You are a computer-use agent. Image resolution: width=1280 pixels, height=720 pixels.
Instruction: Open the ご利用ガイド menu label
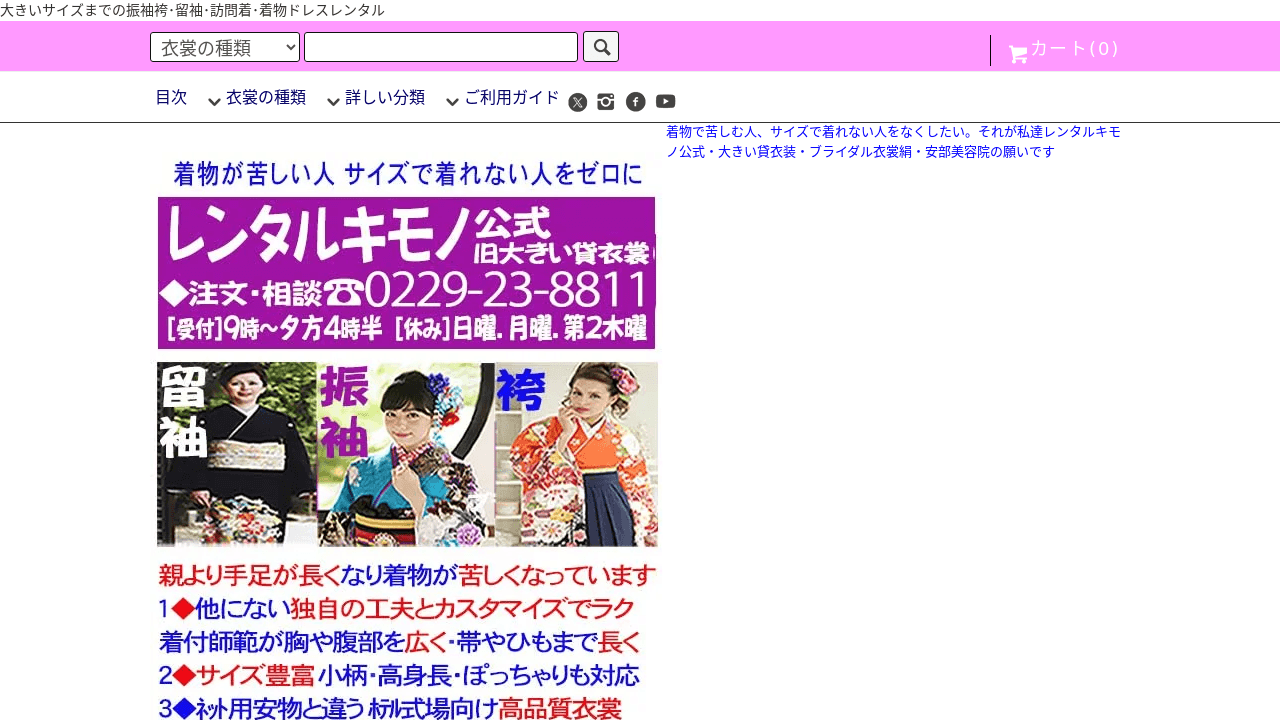pyautogui.click(x=512, y=98)
